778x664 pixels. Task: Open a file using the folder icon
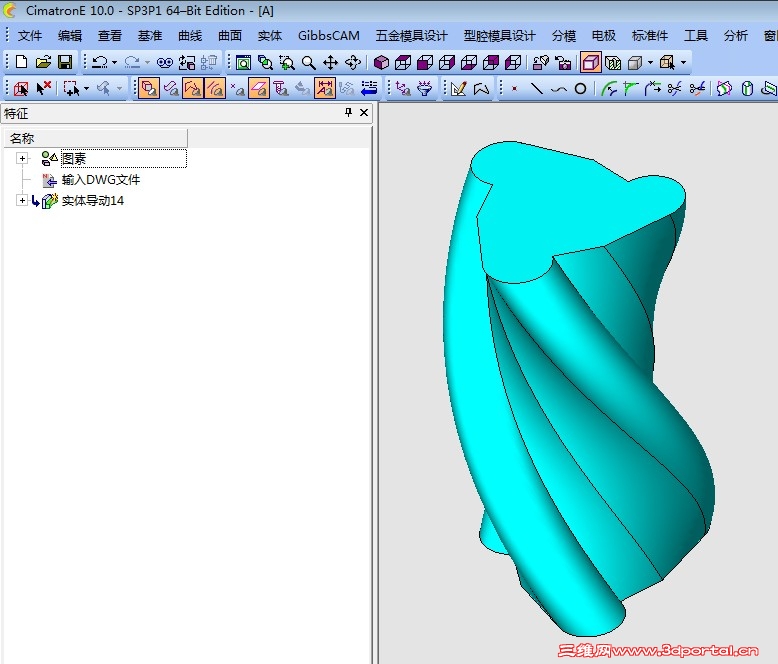coord(43,62)
